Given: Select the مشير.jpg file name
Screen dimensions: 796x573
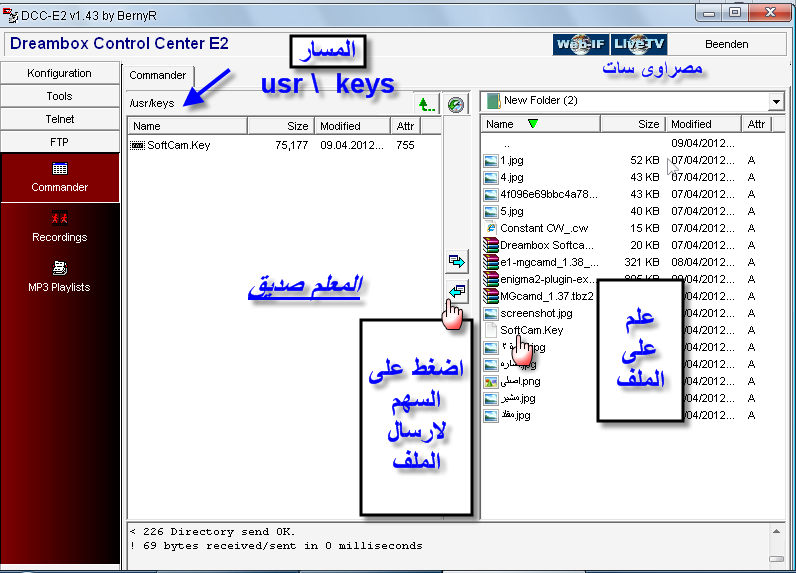Looking at the screenshot, I should coord(518,398).
